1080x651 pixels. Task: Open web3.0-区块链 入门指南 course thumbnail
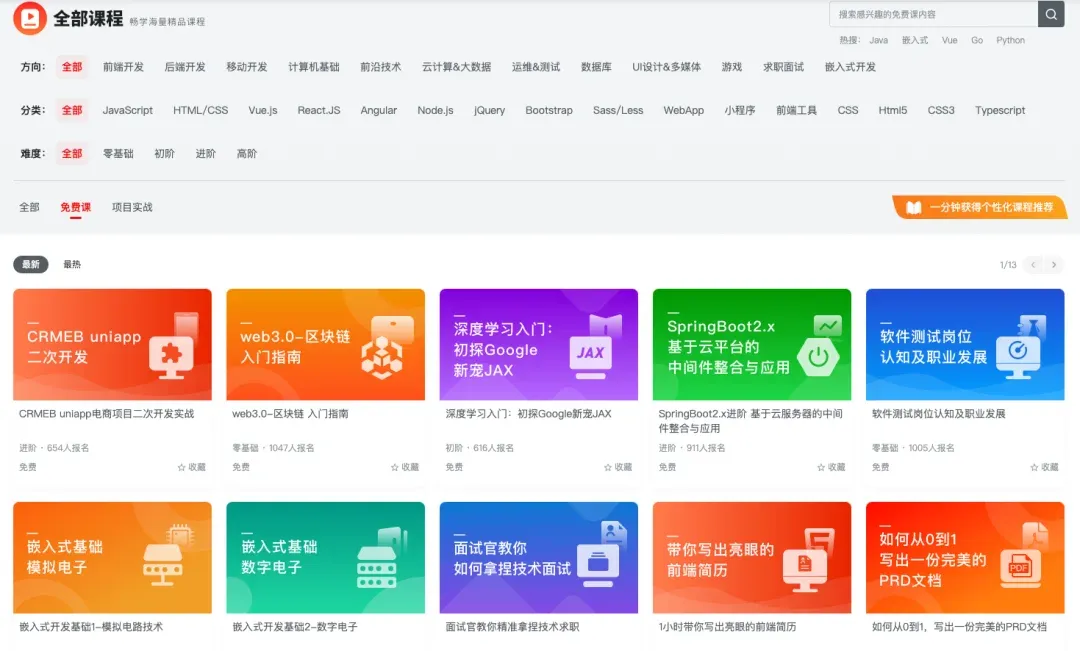point(325,344)
